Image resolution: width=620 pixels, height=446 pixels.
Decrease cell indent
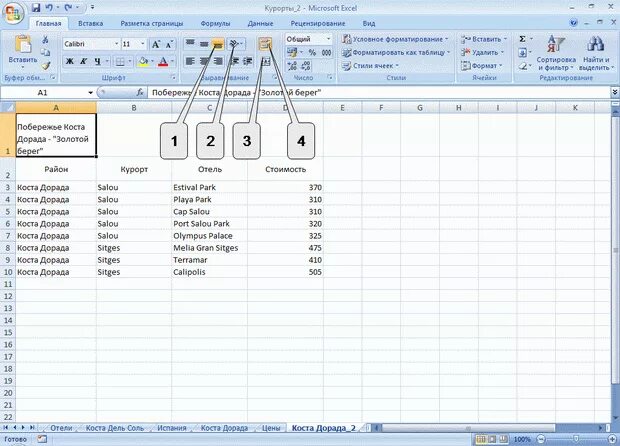[235, 61]
